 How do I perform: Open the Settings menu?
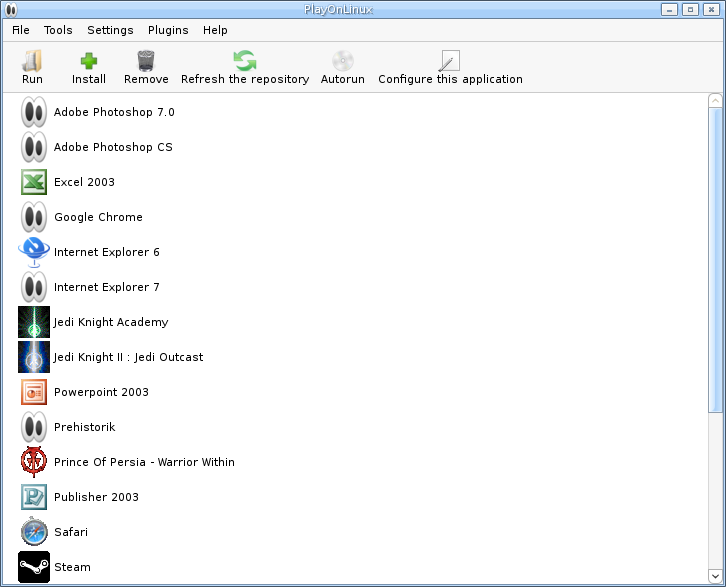[110, 30]
